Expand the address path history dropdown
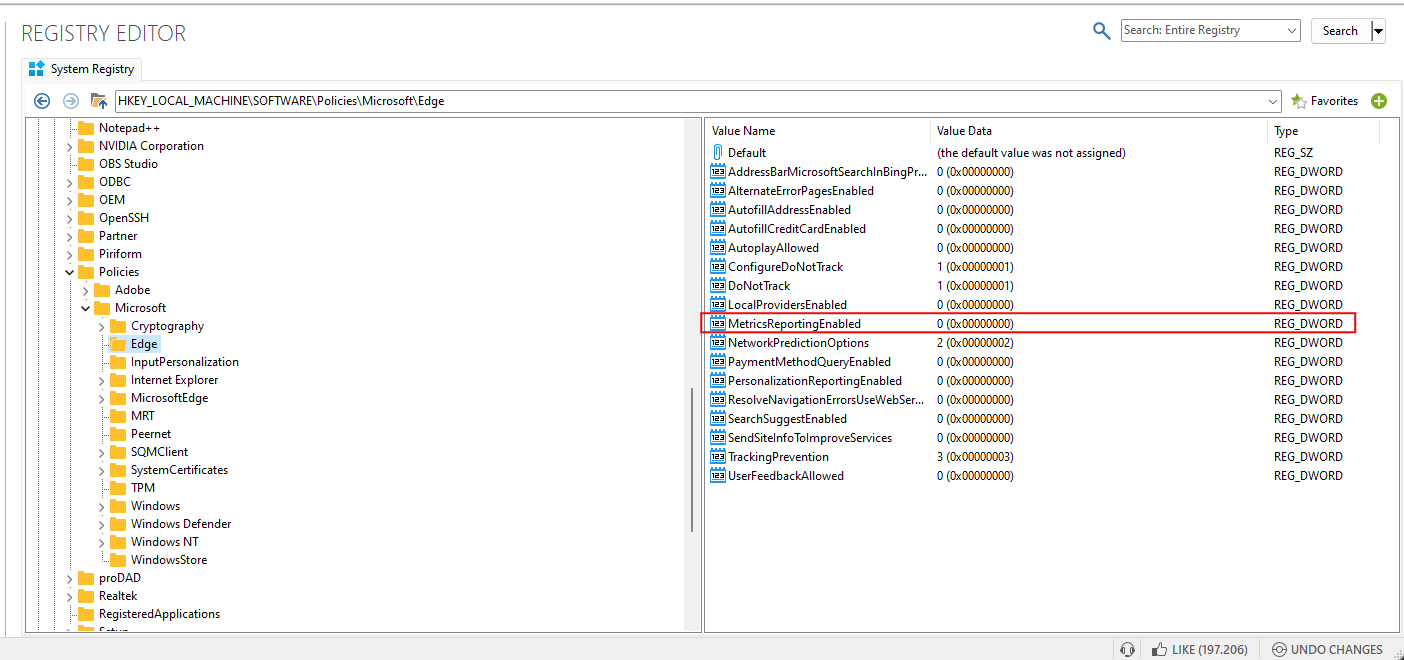Viewport: 1404px width, 660px height. 1273,101
